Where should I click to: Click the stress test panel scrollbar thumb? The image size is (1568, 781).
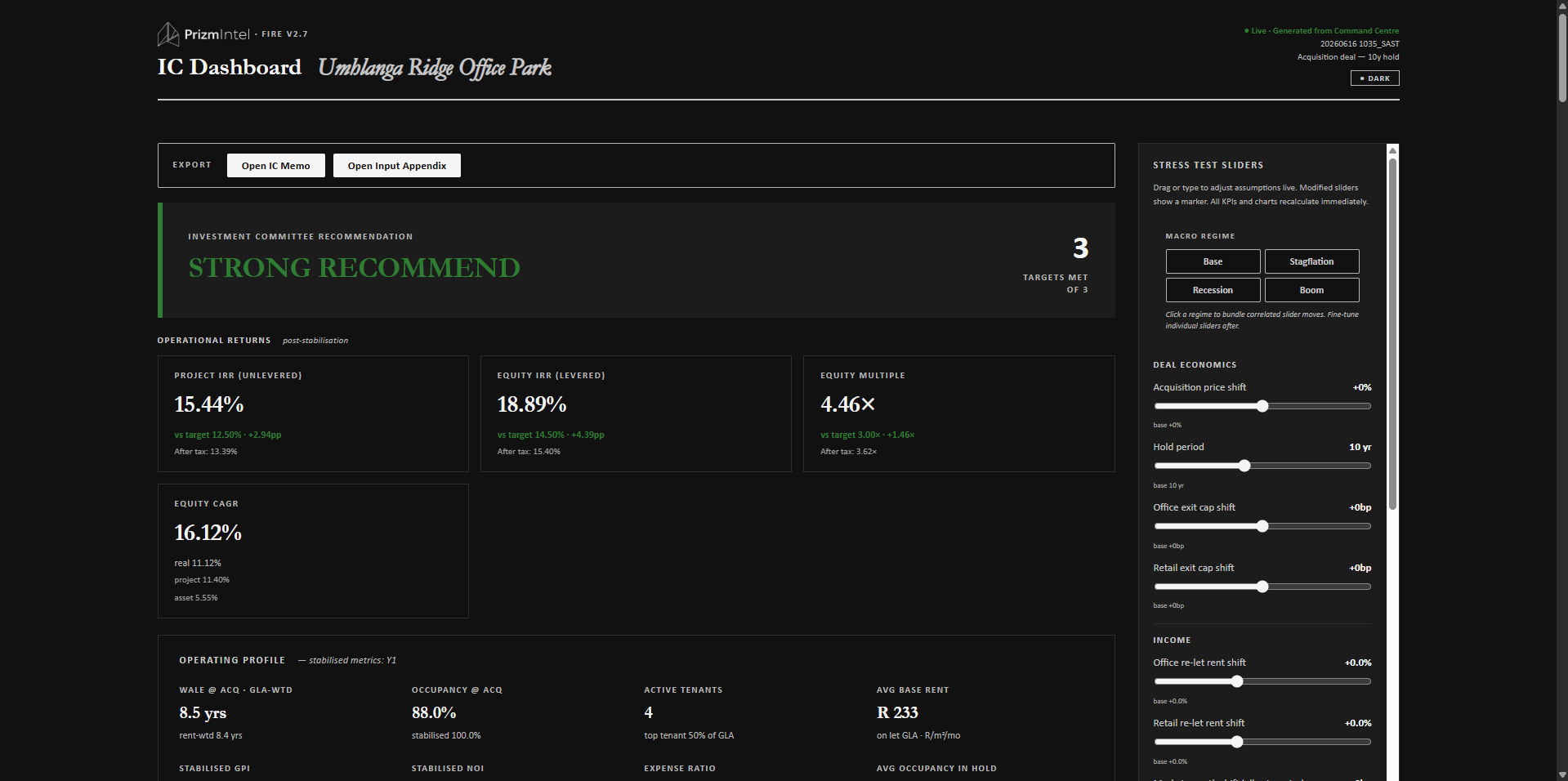[x=1393, y=333]
